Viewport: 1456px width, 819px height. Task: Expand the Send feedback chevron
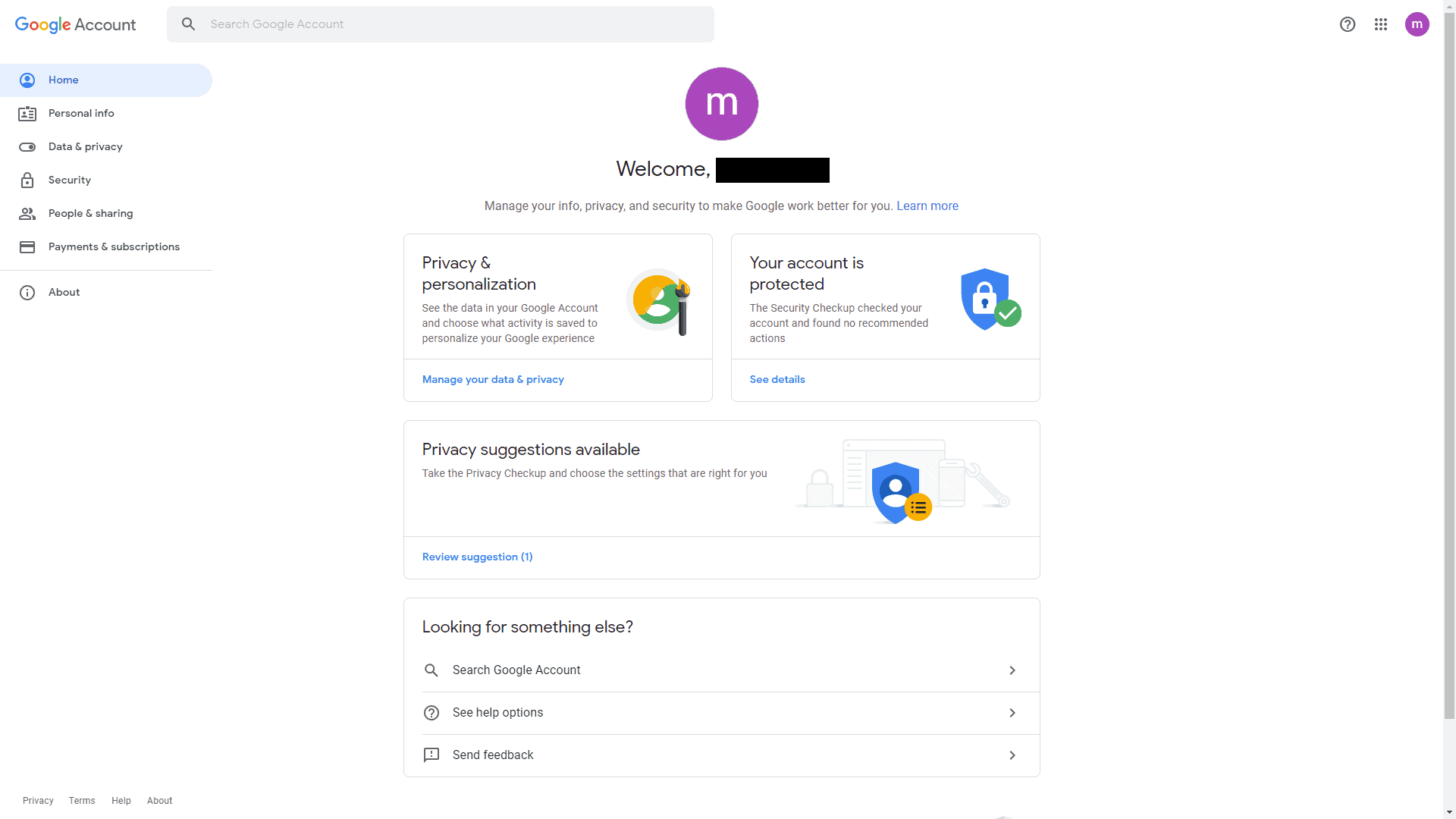point(1012,755)
